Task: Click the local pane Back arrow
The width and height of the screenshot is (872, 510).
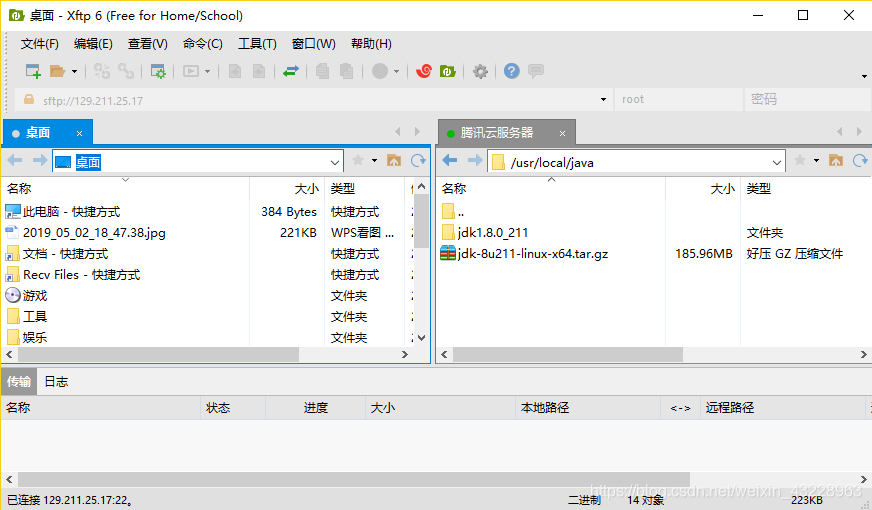Action: point(15,161)
